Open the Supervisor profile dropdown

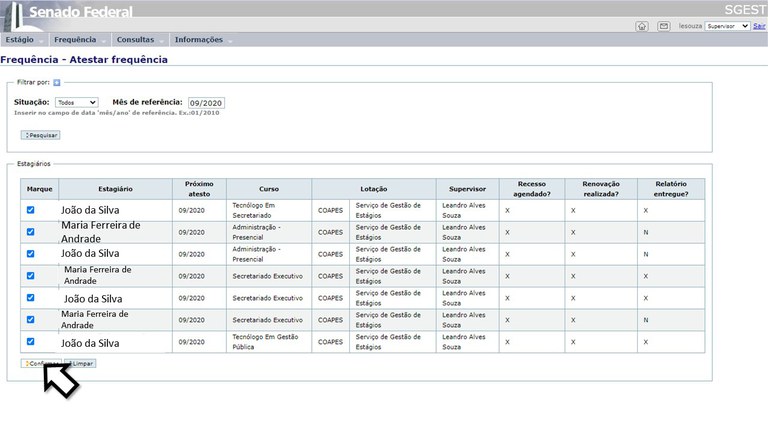(728, 26)
